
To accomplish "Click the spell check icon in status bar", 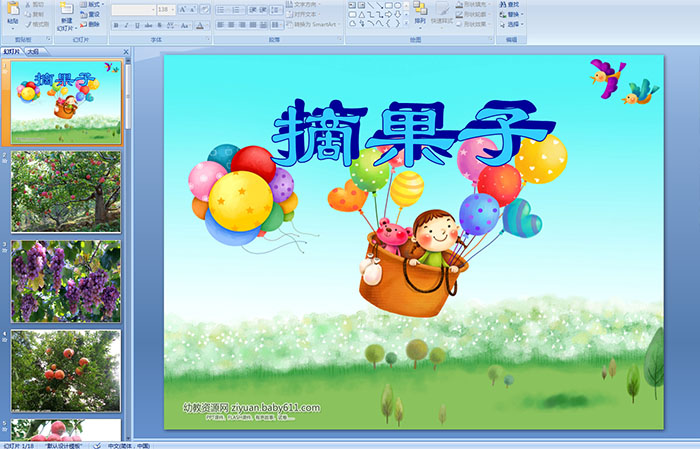I will click(97, 446).
